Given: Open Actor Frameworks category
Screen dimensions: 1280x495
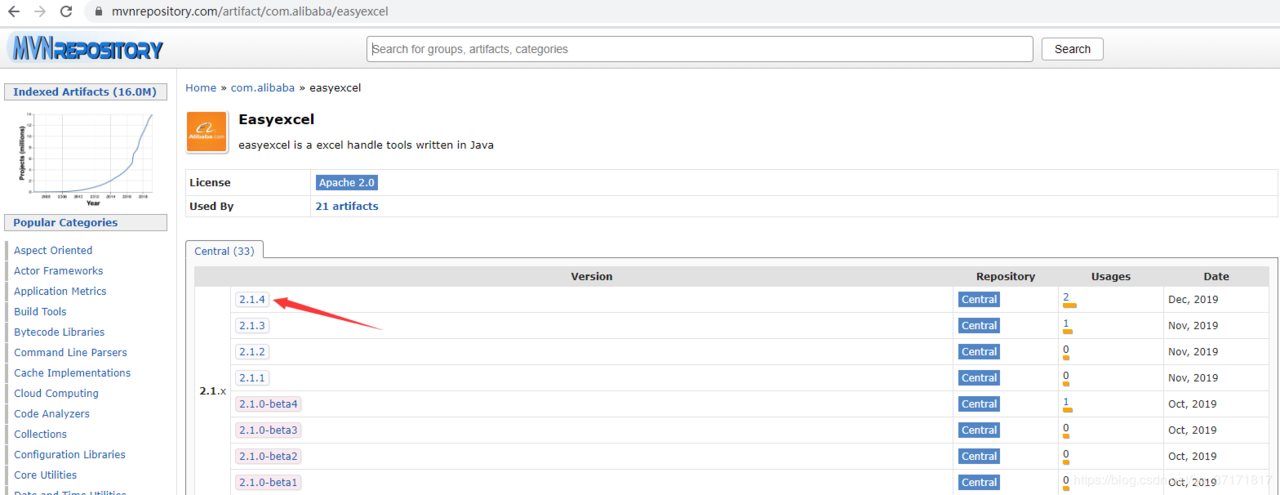Looking at the screenshot, I should (58, 270).
